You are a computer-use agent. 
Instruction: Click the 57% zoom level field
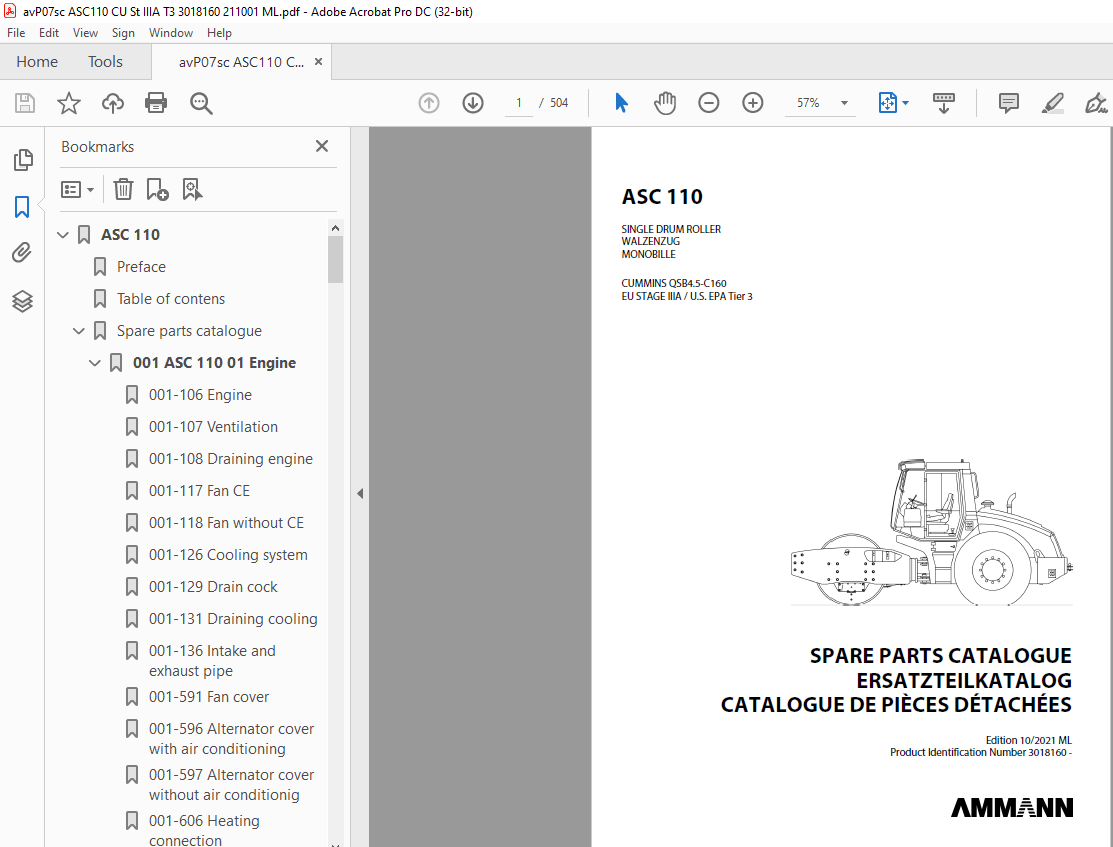pos(808,103)
